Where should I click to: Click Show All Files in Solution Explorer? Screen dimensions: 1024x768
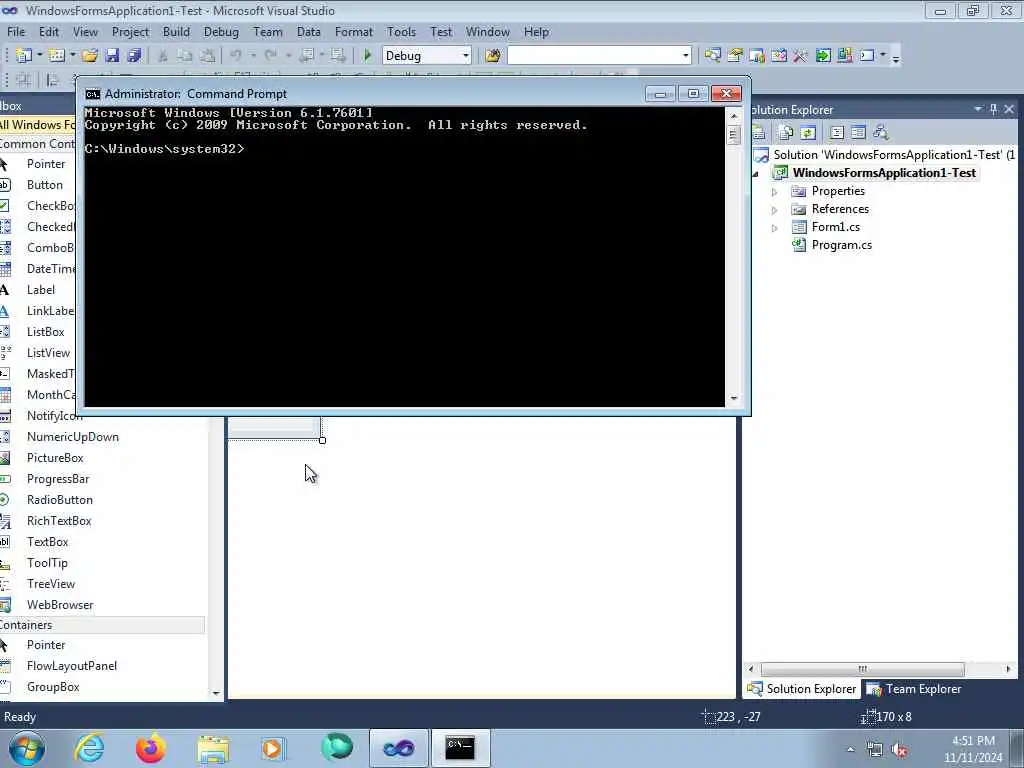[786, 133]
